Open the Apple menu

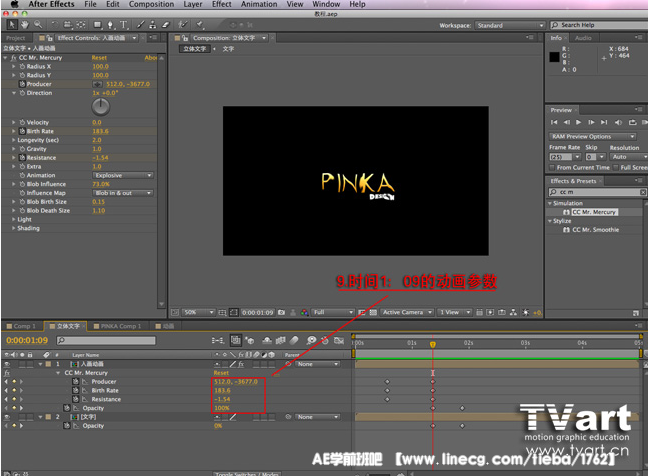pos(14,4)
